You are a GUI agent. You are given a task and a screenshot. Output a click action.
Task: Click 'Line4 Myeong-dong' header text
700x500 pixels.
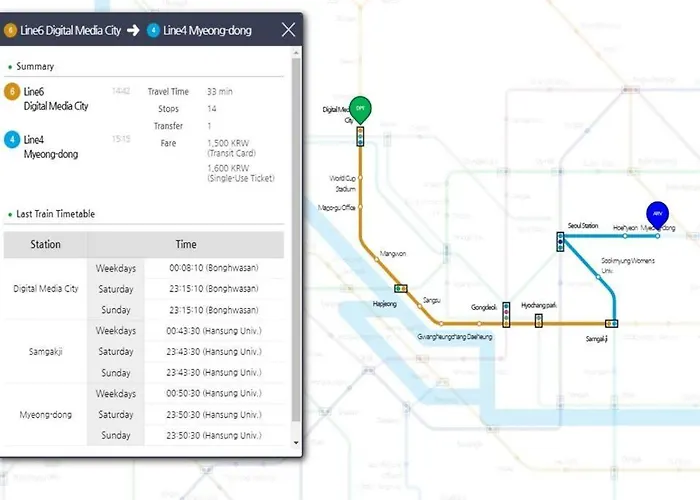tap(207, 30)
